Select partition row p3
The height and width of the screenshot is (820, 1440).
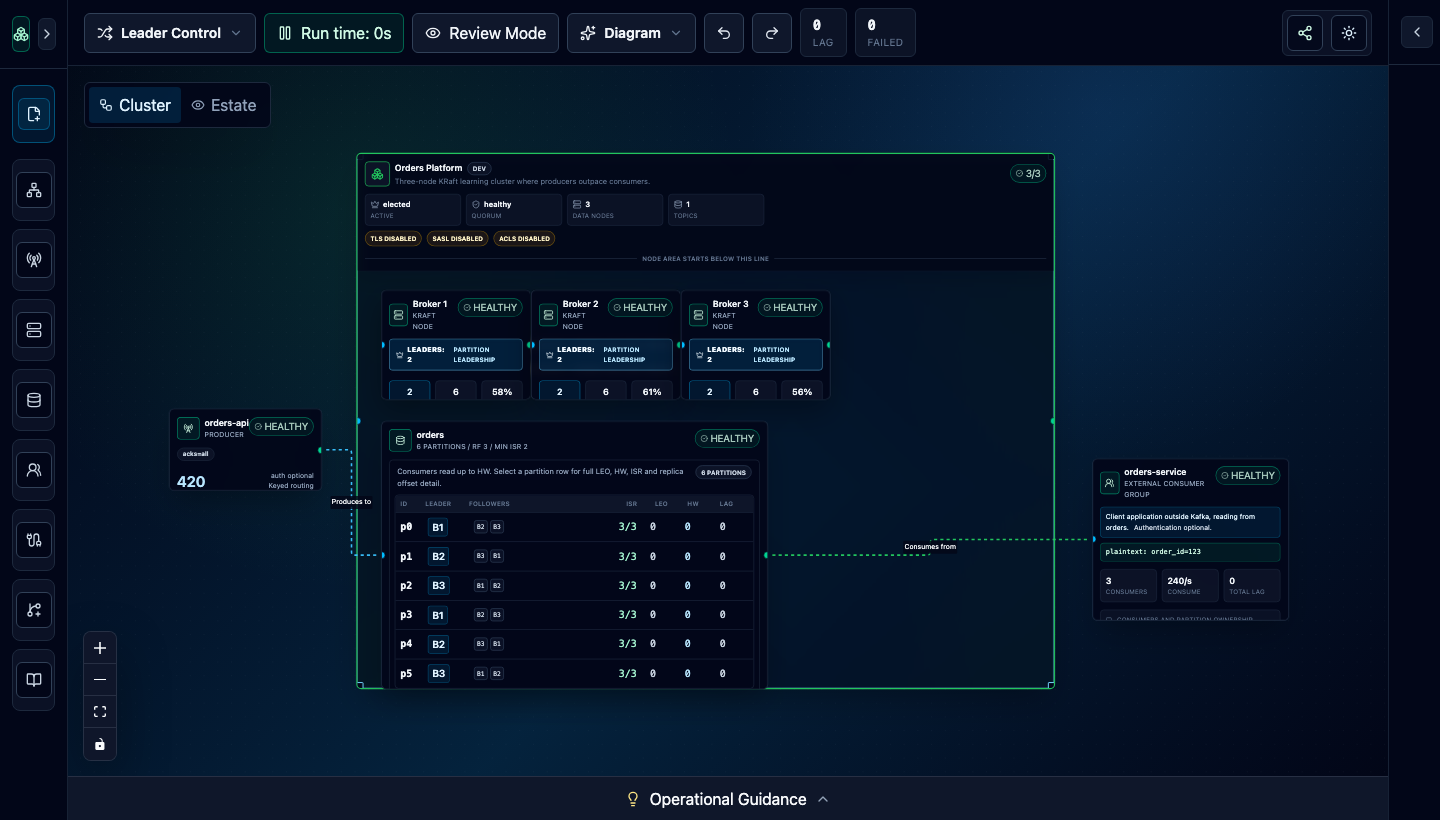[574, 615]
